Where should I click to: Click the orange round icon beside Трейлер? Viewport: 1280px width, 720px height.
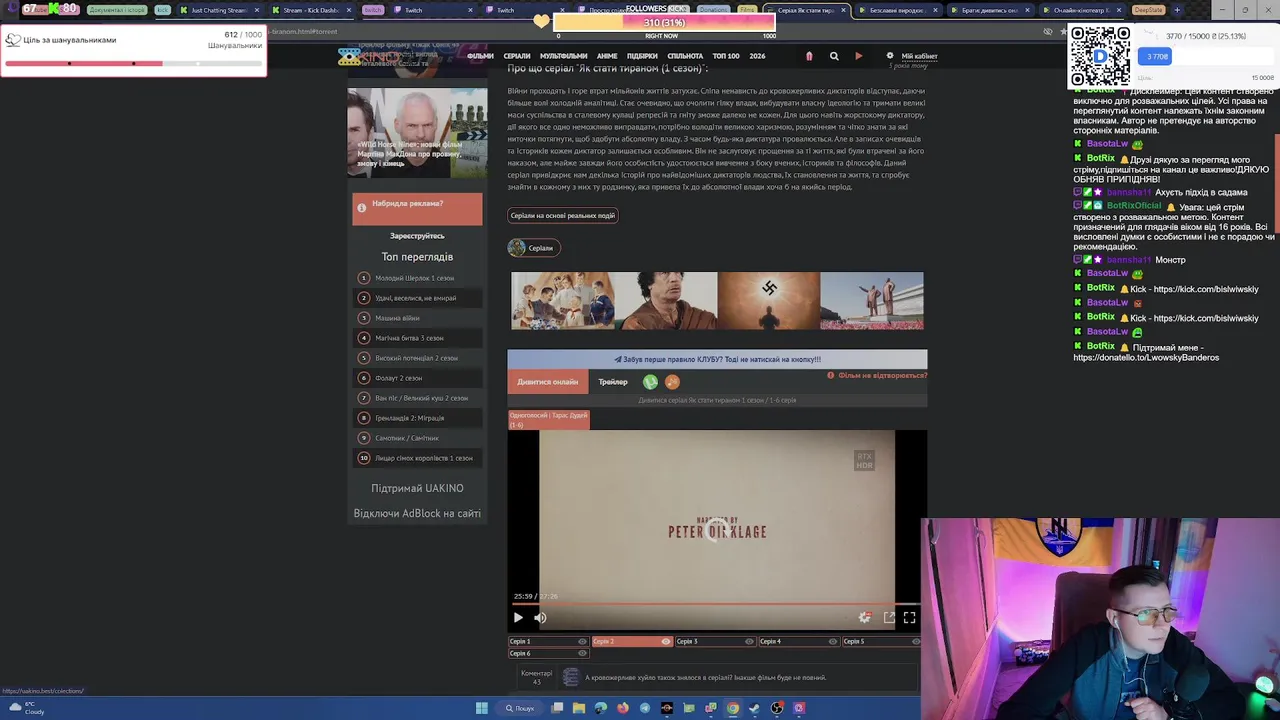pyautogui.click(x=672, y=382)
